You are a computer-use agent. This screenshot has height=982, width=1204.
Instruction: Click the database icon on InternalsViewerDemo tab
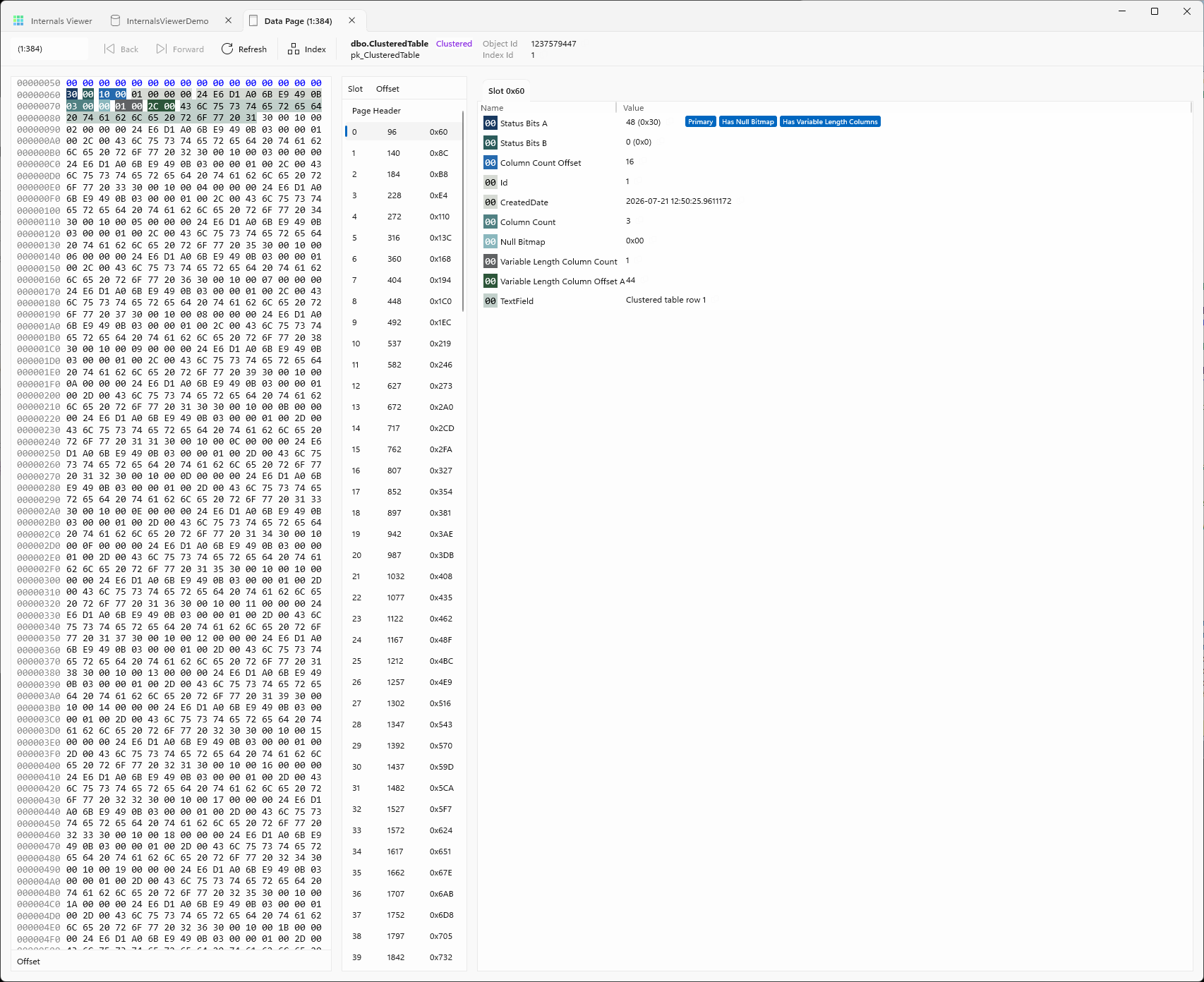click(116, 20)
